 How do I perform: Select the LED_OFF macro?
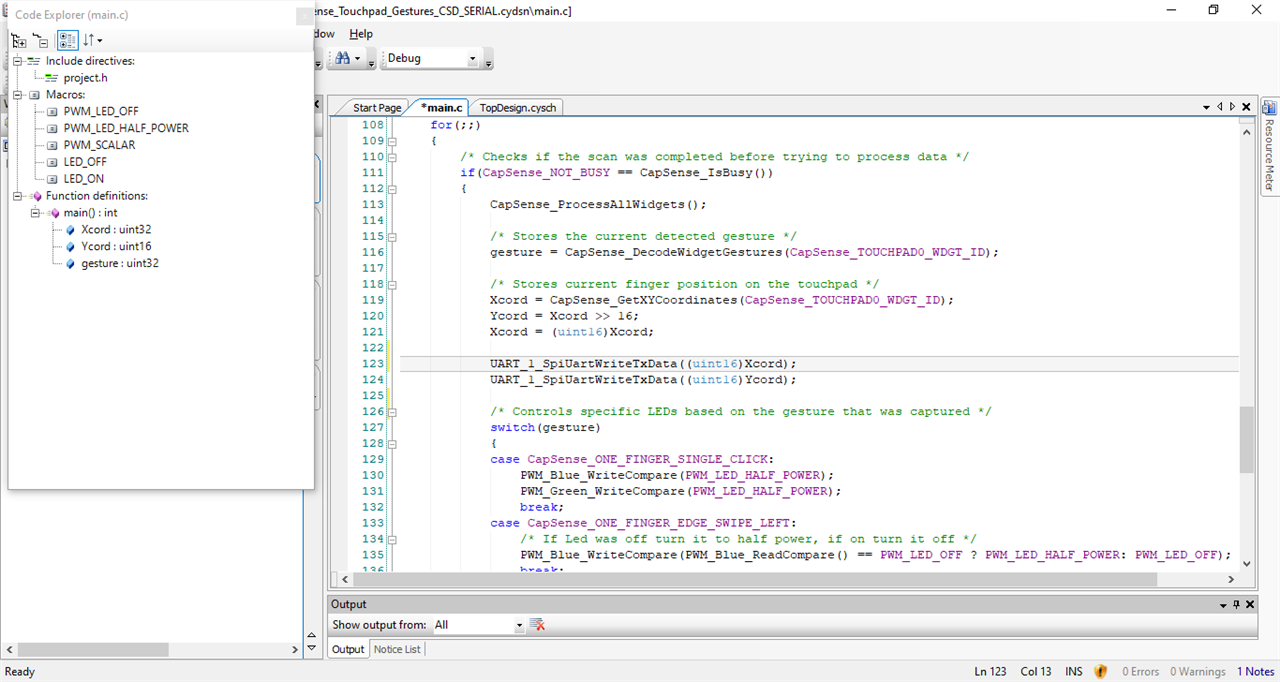tap(85, 162)
